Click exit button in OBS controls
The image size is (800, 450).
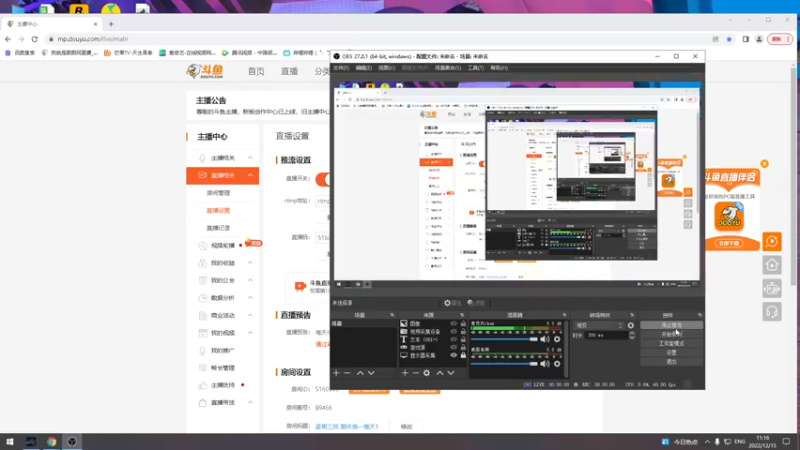[x=671, y=362]
